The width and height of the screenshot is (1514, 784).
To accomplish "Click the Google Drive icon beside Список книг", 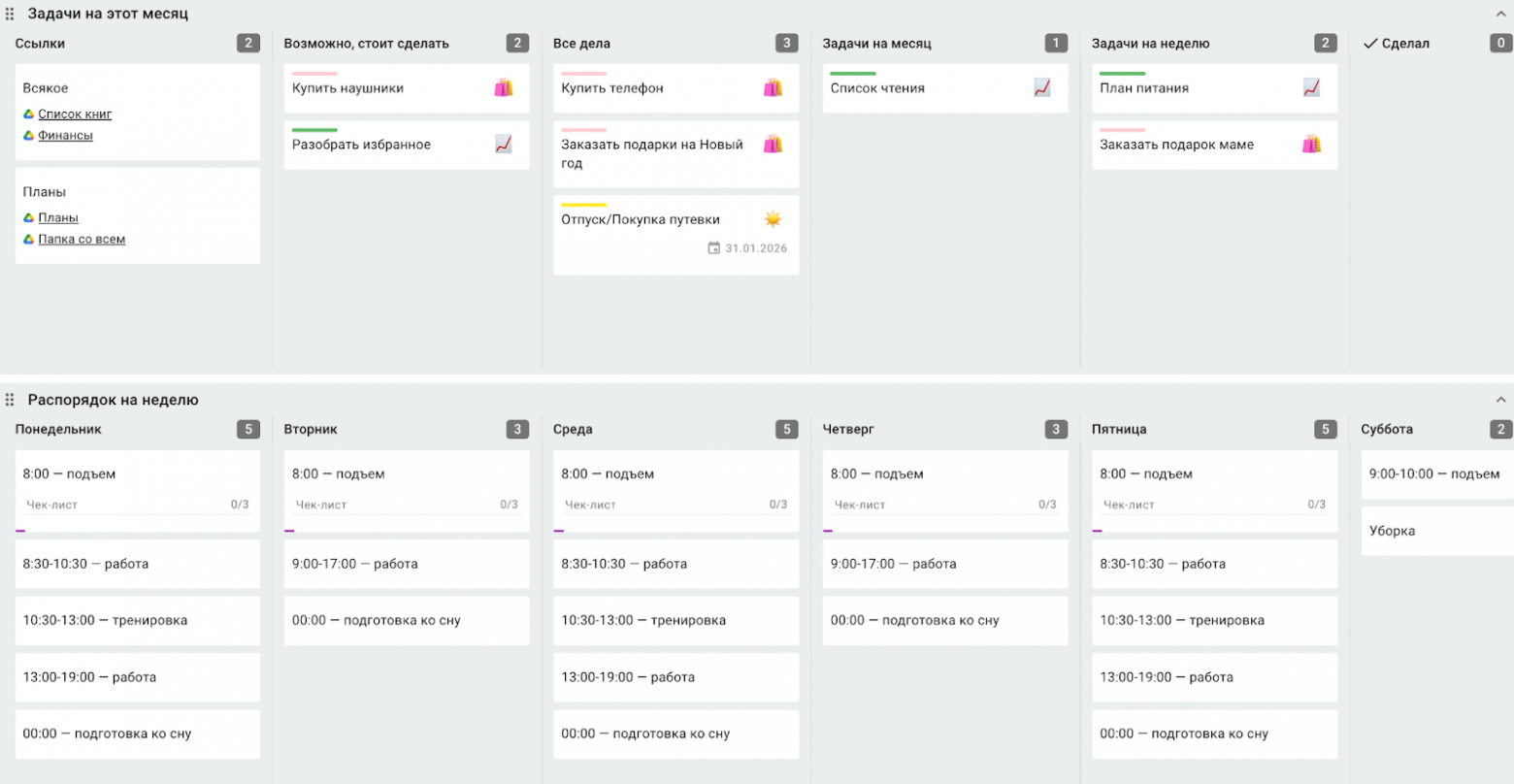I will pos(29,114).
